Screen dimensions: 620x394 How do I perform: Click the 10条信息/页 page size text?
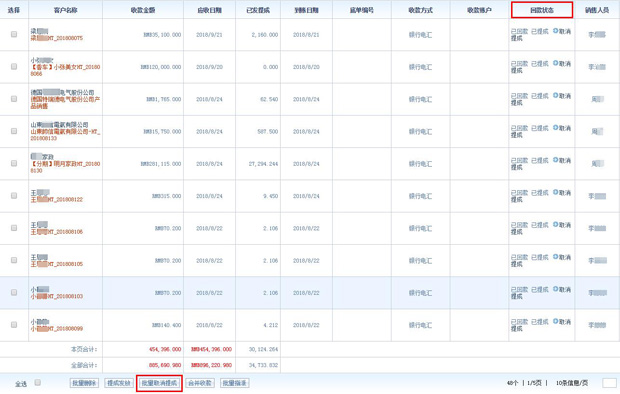[572, 383]
